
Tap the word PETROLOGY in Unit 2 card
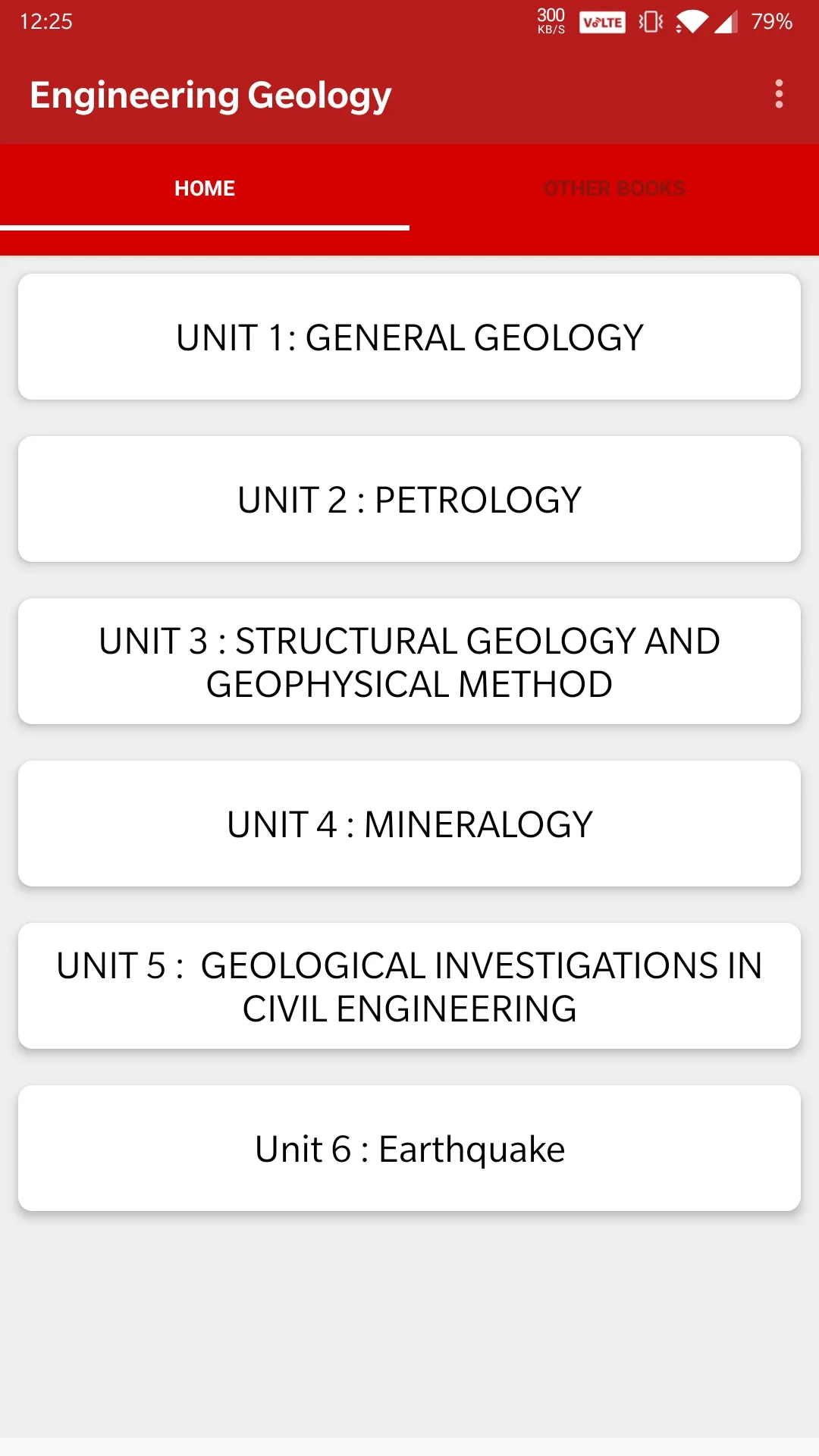pyautogui.click(x=479, y=500)
